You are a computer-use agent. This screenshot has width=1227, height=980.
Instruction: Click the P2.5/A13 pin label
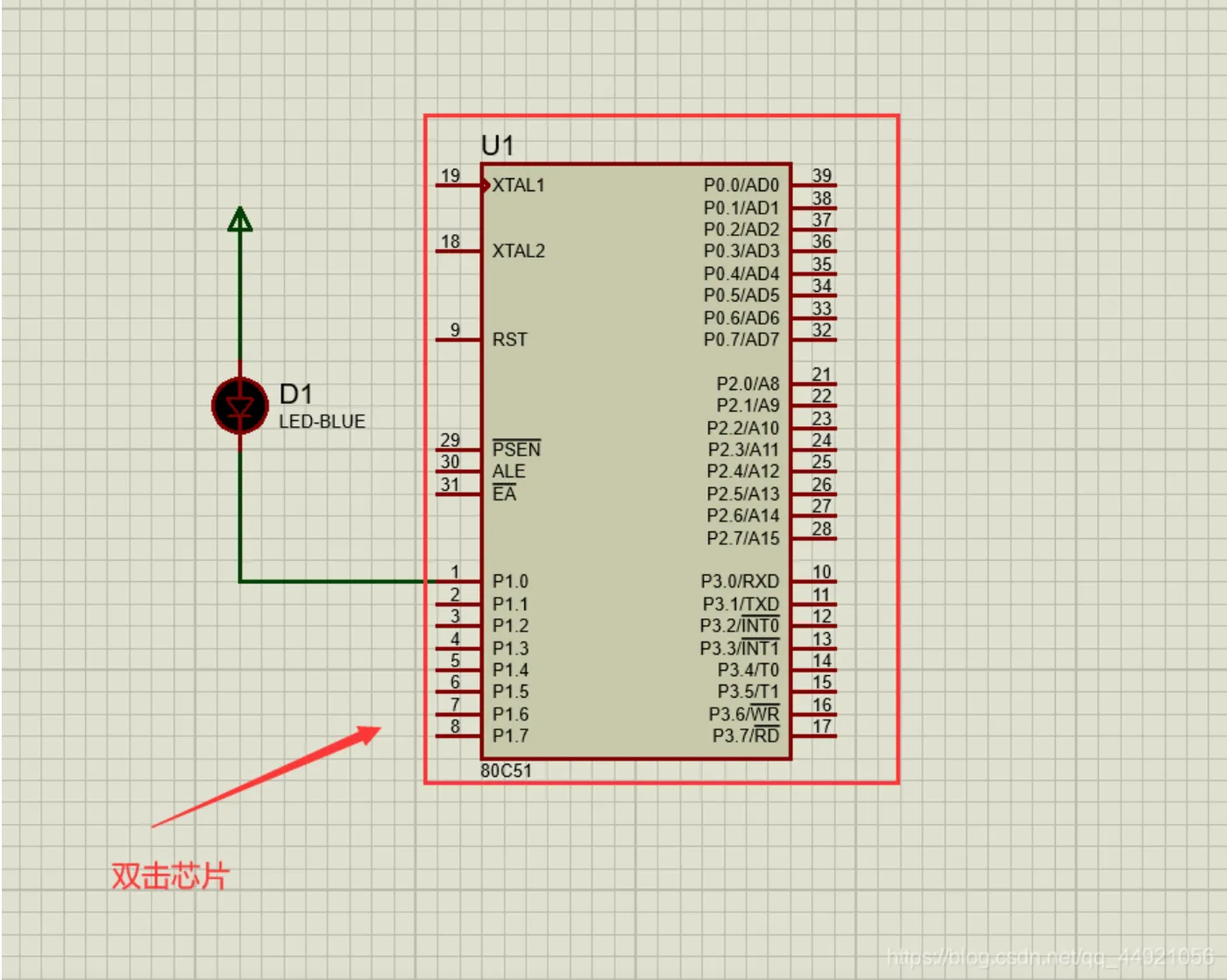pyautogui.click(x=743, y=494)
